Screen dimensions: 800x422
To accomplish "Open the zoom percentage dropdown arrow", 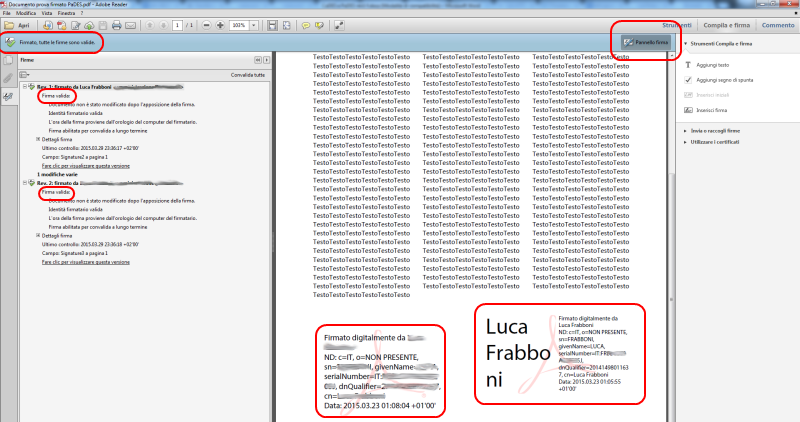I will pyautogui.click(x=254, y=25).
